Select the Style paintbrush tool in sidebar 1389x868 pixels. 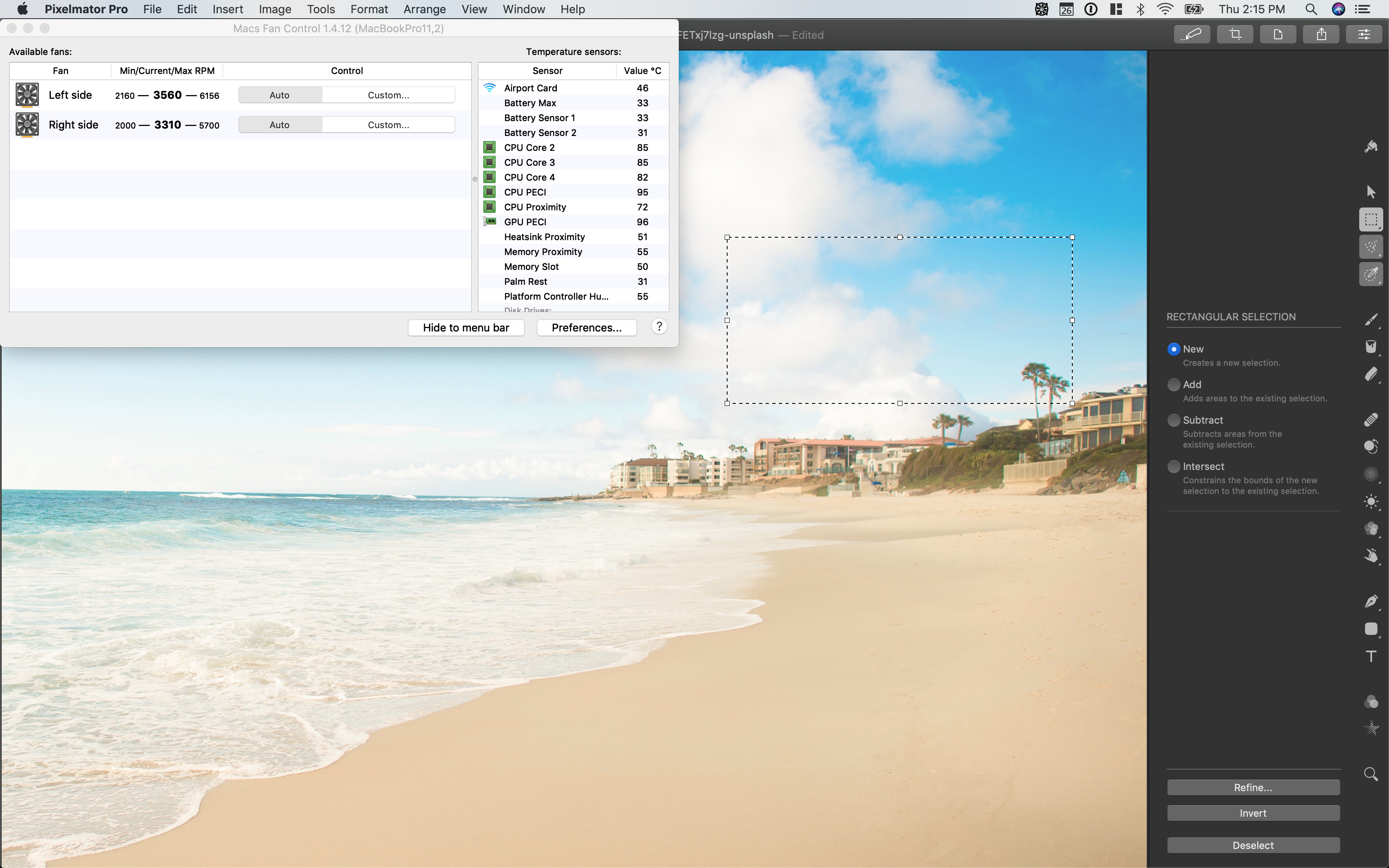pos(1371,146)
